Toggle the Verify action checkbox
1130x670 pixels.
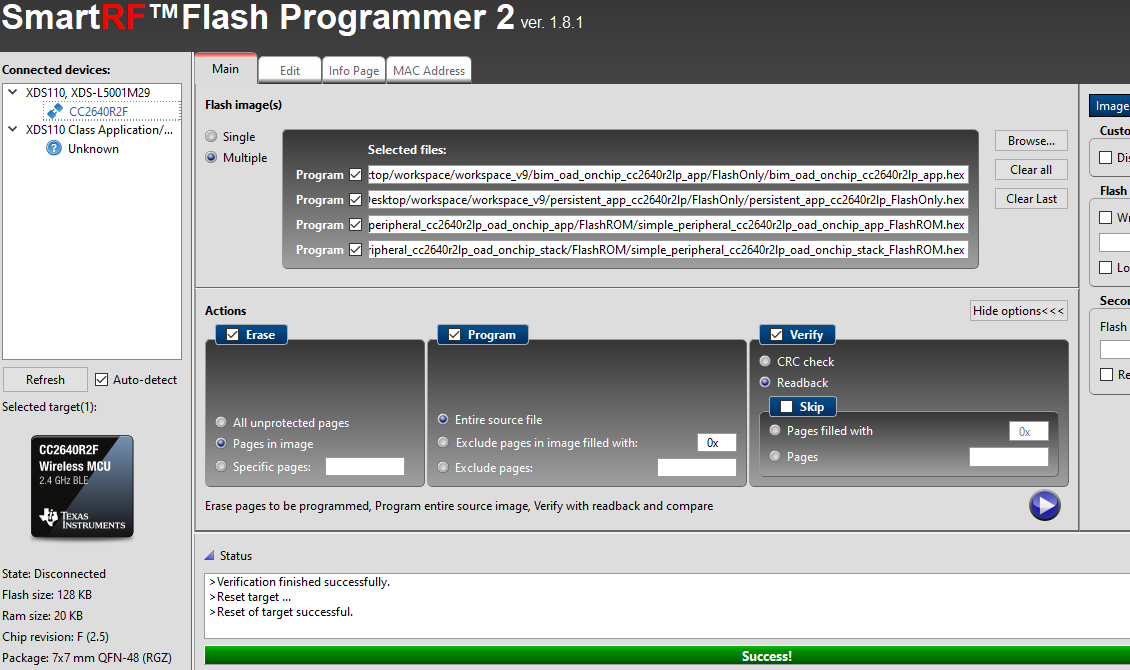776,334
